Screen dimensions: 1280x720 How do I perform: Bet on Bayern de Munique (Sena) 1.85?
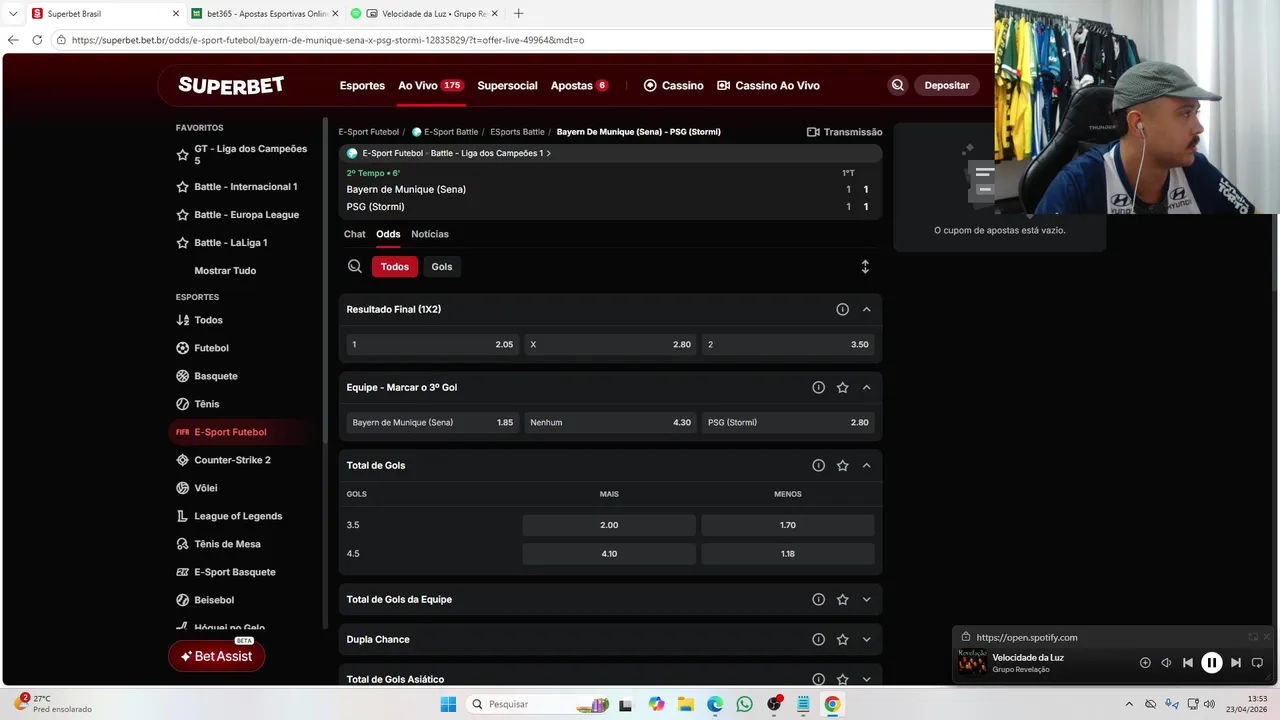[x=432, y=422]
